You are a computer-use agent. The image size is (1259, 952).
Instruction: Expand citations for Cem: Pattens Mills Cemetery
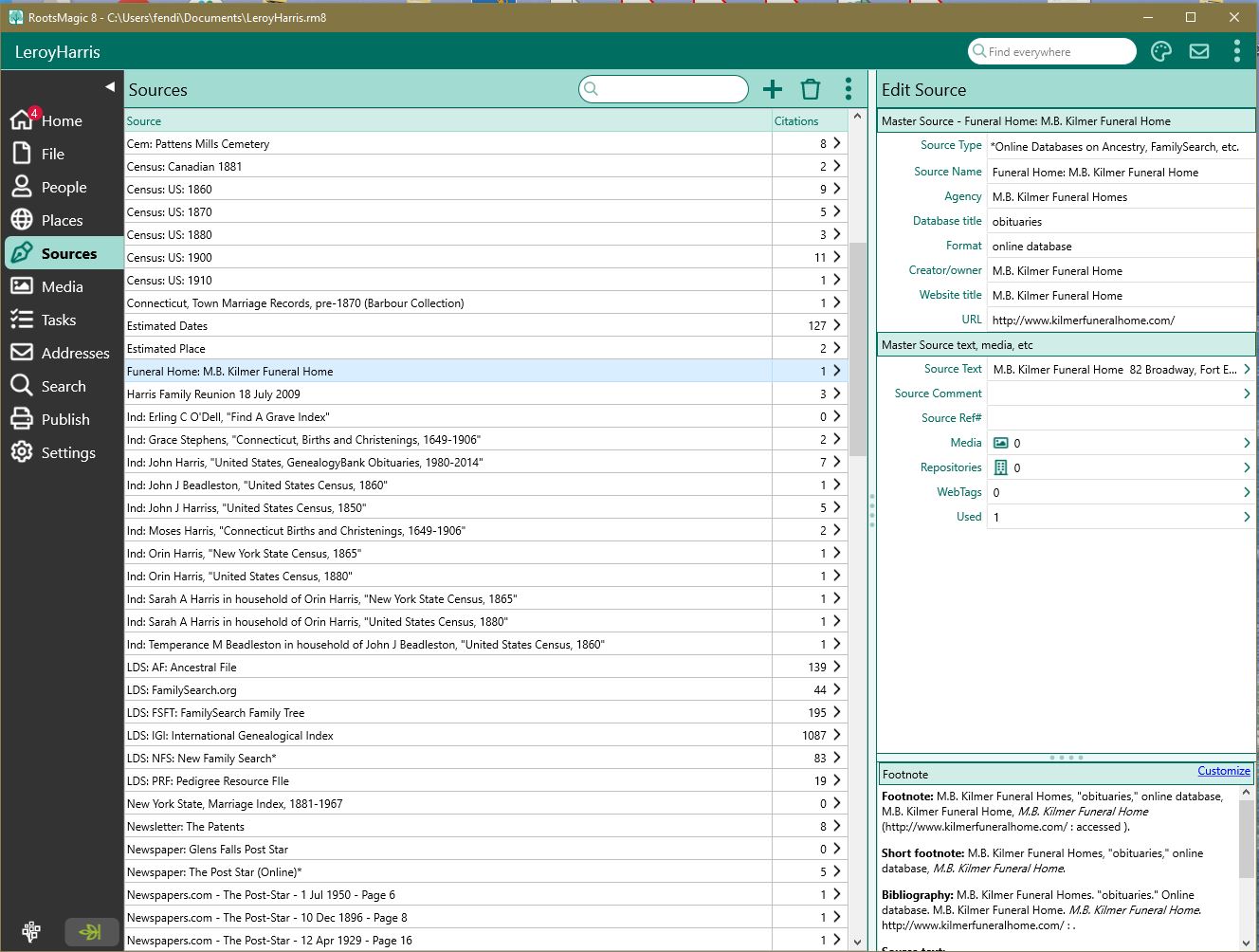[x=837, y=143]
